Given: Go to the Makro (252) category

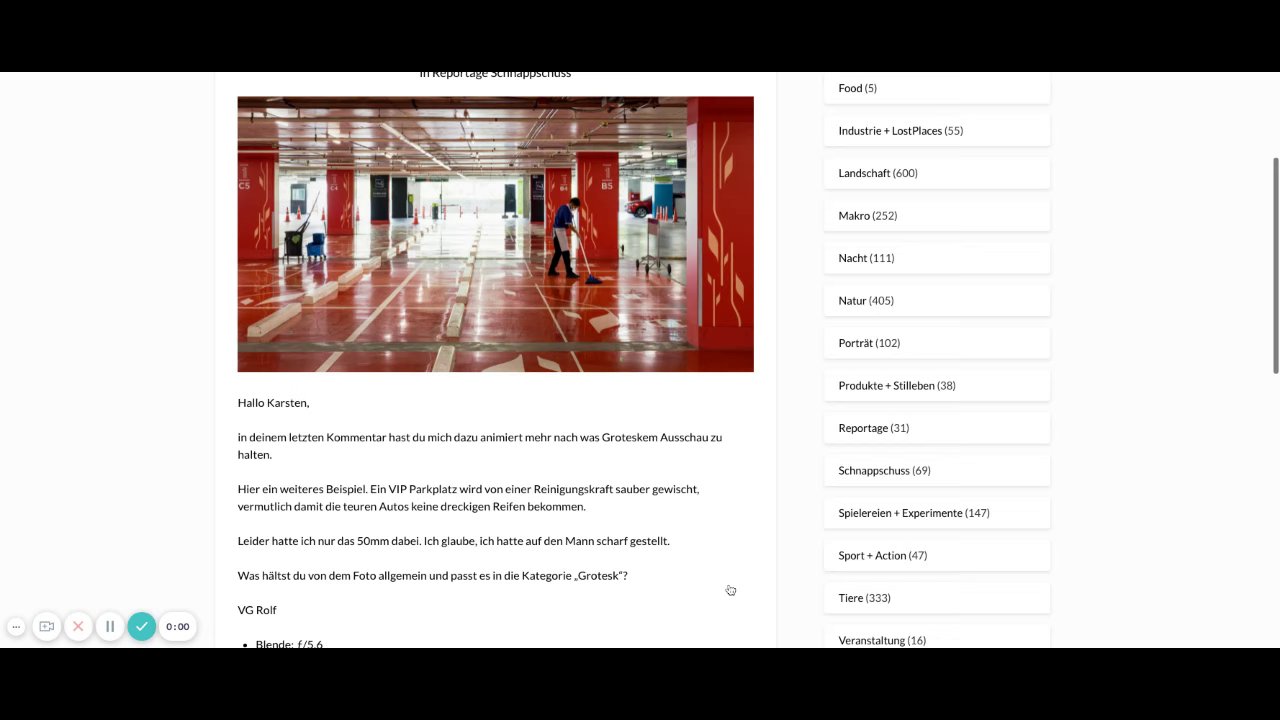Looking at the screenshot, I should 937,216.
